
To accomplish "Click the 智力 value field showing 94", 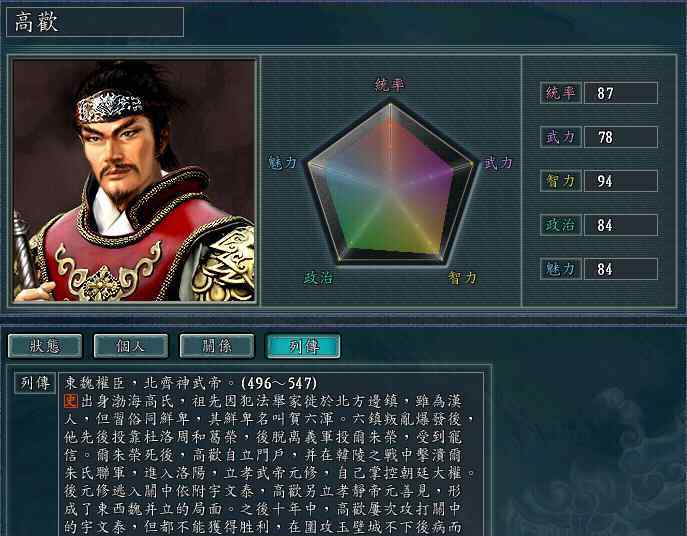I will [621, 181].
